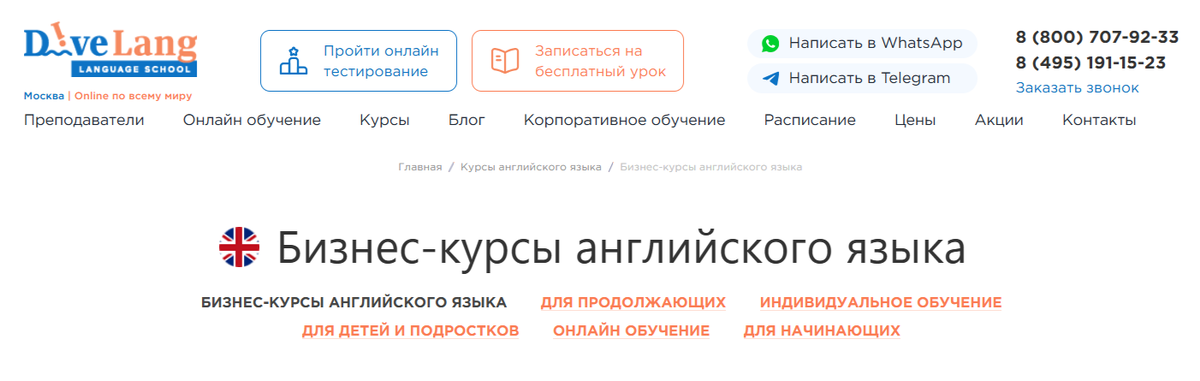This screenshot has width=1200, height=381.
Task: Select ДЛЯ НАЧИНАЮЩИХ tab
Action: (822, 330)
